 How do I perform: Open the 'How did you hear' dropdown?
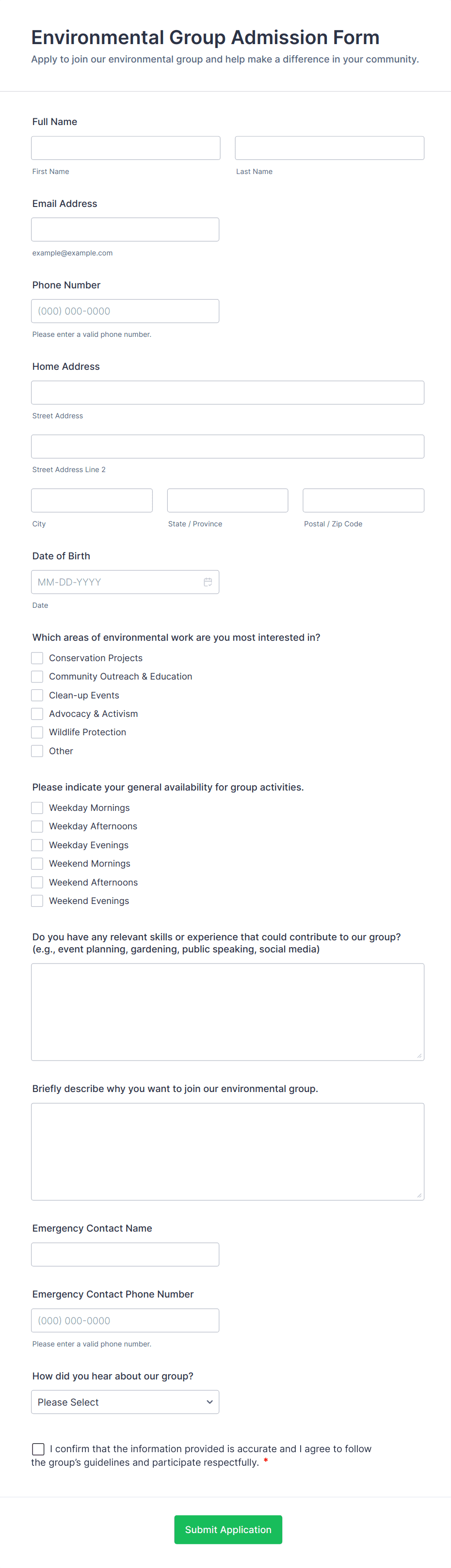[125, 1402]
